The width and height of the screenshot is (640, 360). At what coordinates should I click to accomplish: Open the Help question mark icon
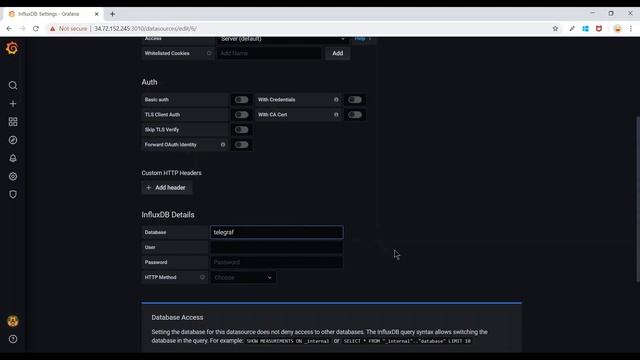pos(13,339)
